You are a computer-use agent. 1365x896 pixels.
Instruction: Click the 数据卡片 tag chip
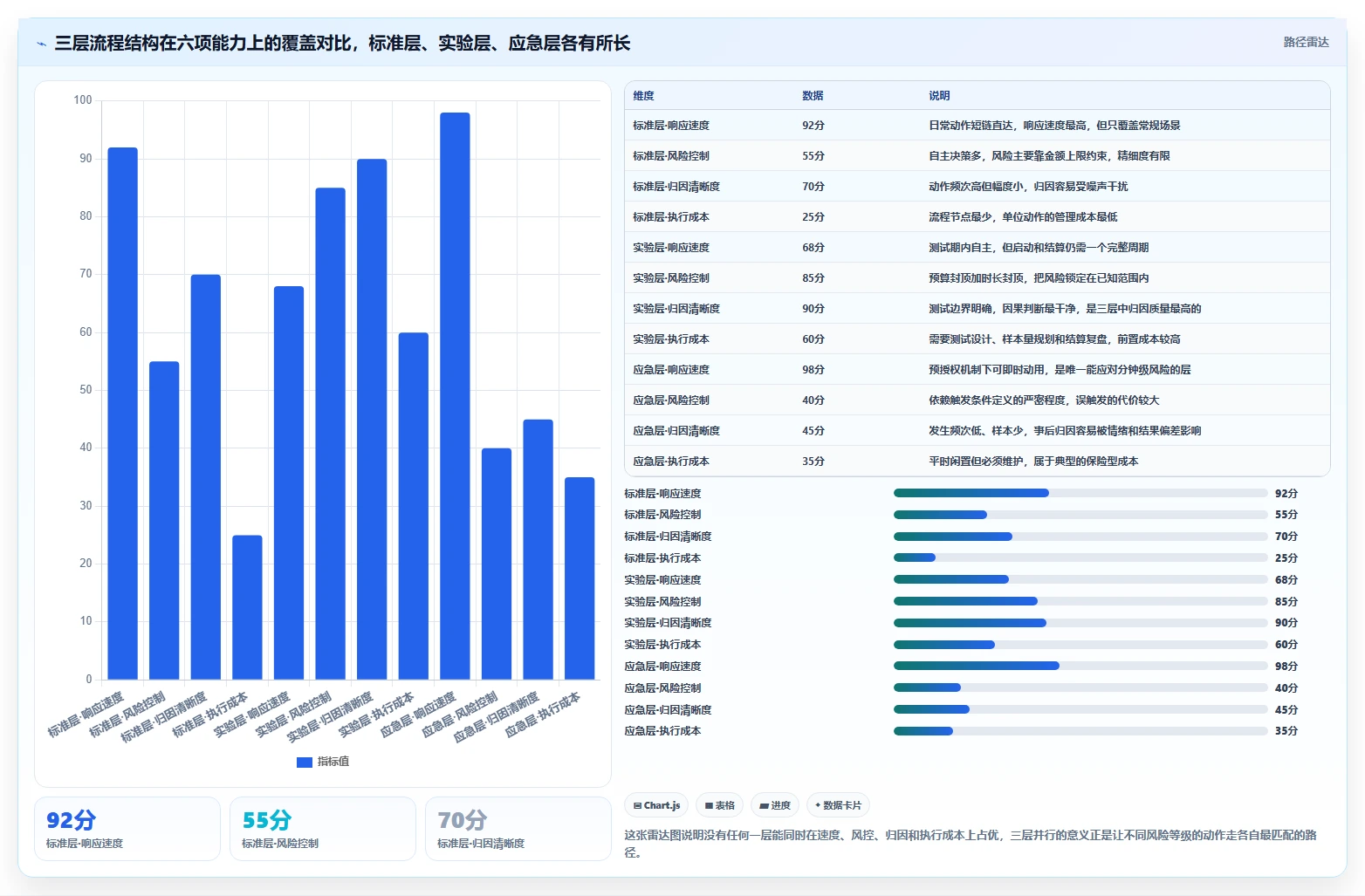tap(838, 805)
